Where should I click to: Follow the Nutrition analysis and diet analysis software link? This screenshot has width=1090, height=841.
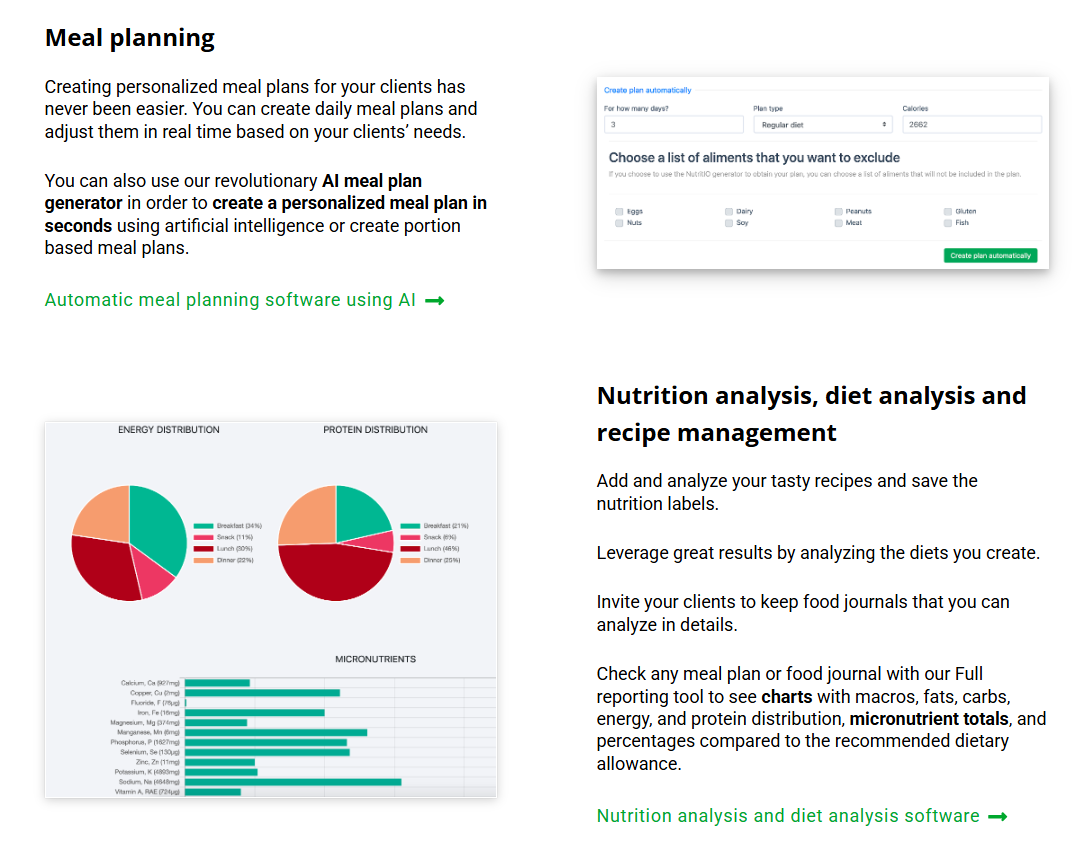coord(788,816)
